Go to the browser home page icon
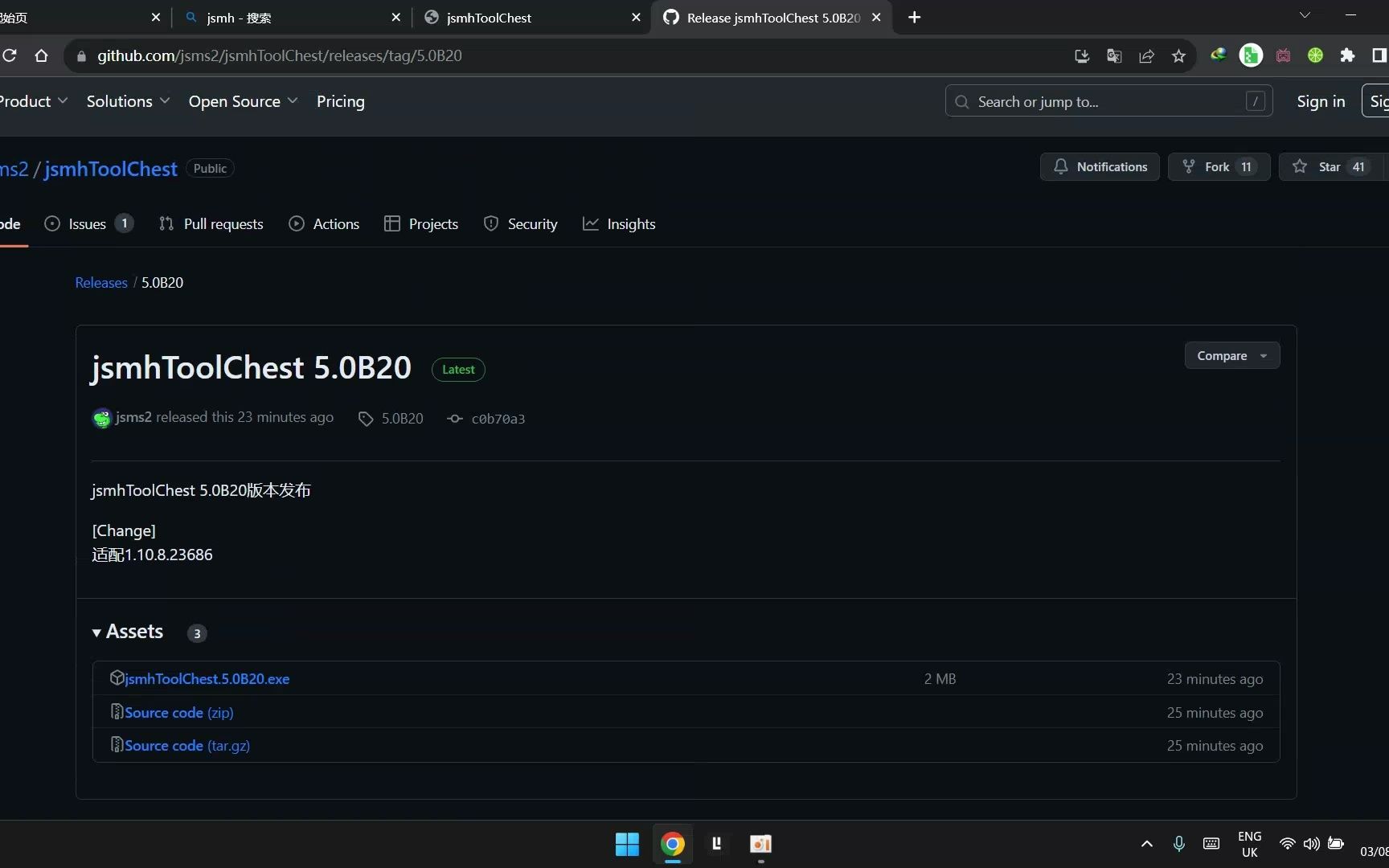 [42, 55]
